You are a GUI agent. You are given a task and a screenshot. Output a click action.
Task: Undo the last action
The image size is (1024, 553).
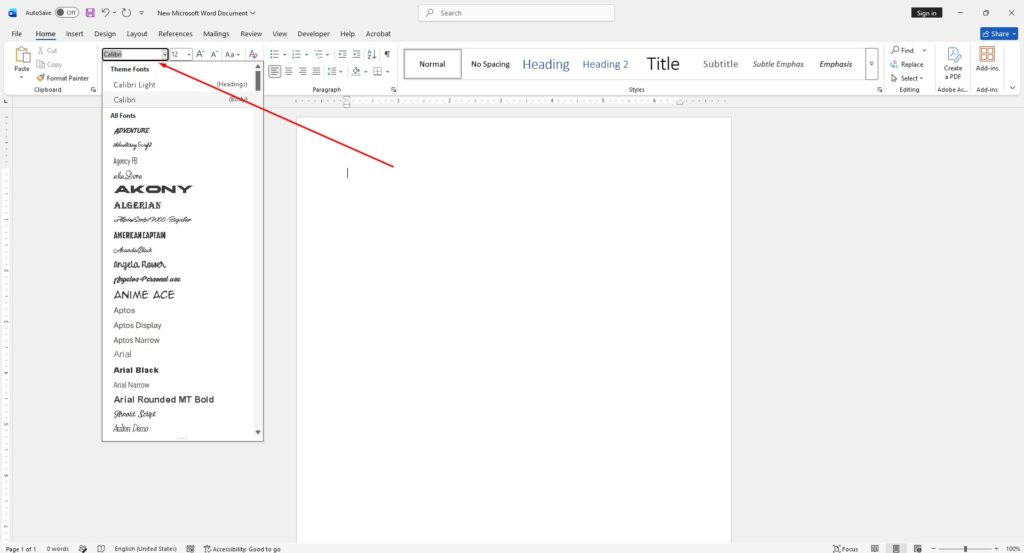tap(105, 13)
